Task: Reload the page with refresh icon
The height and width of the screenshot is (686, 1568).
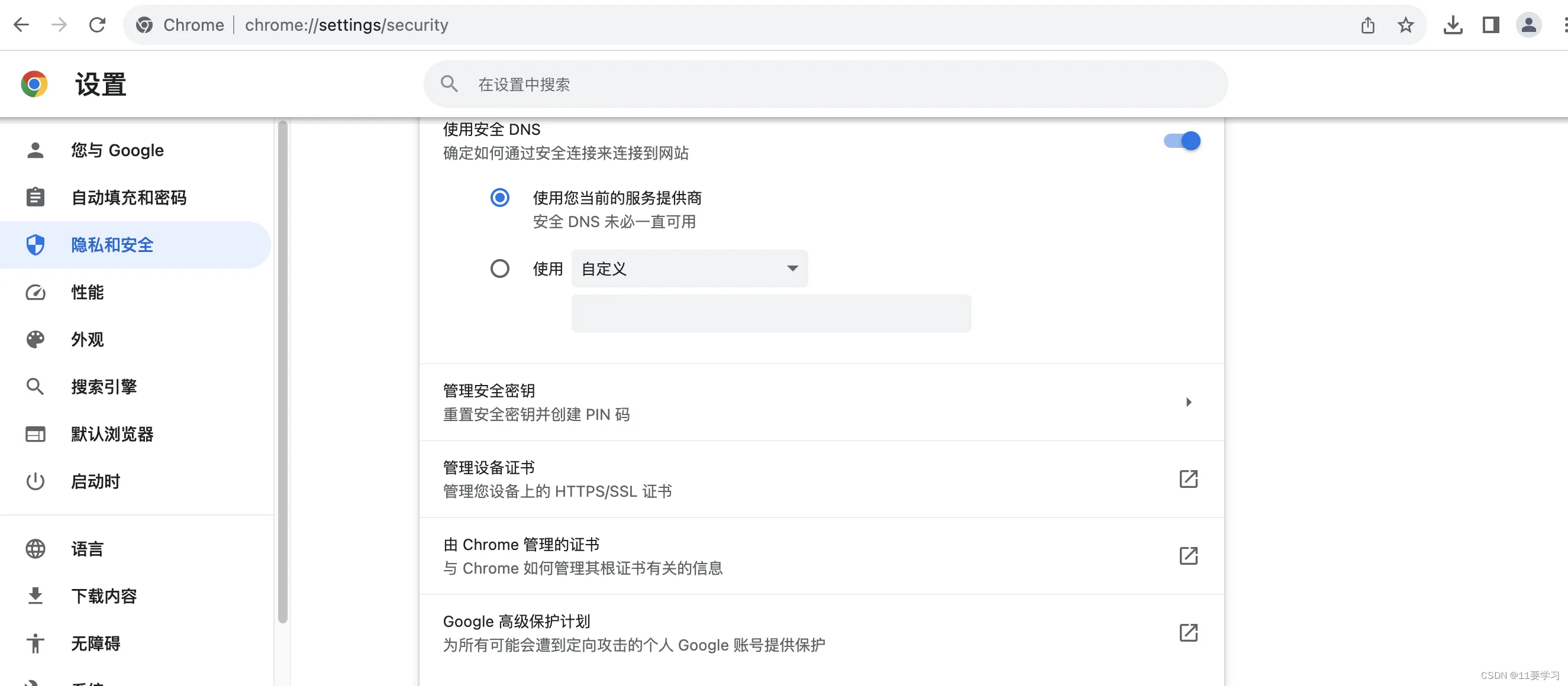Action: [98, 25]
